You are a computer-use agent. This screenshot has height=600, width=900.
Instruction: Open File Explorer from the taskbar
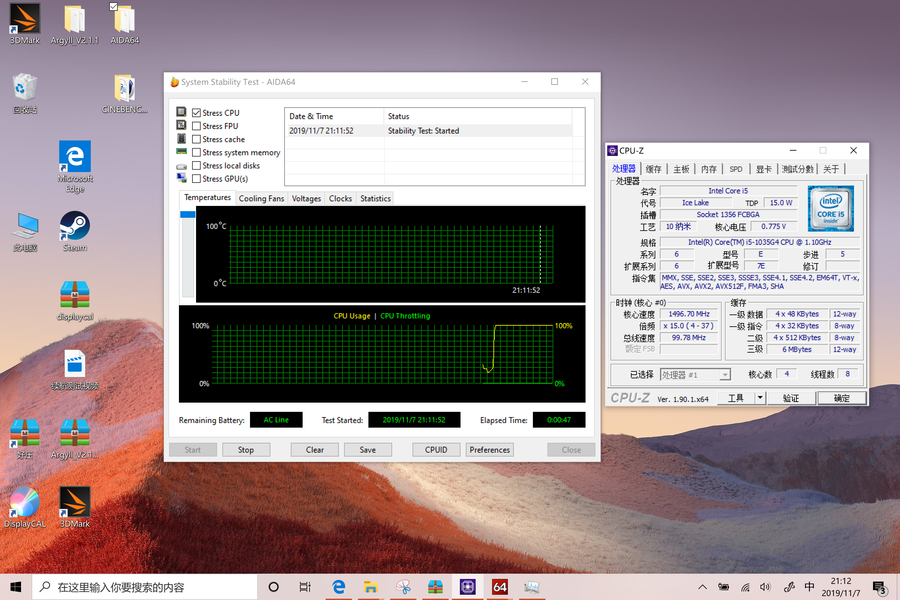[x=371, y=587]
